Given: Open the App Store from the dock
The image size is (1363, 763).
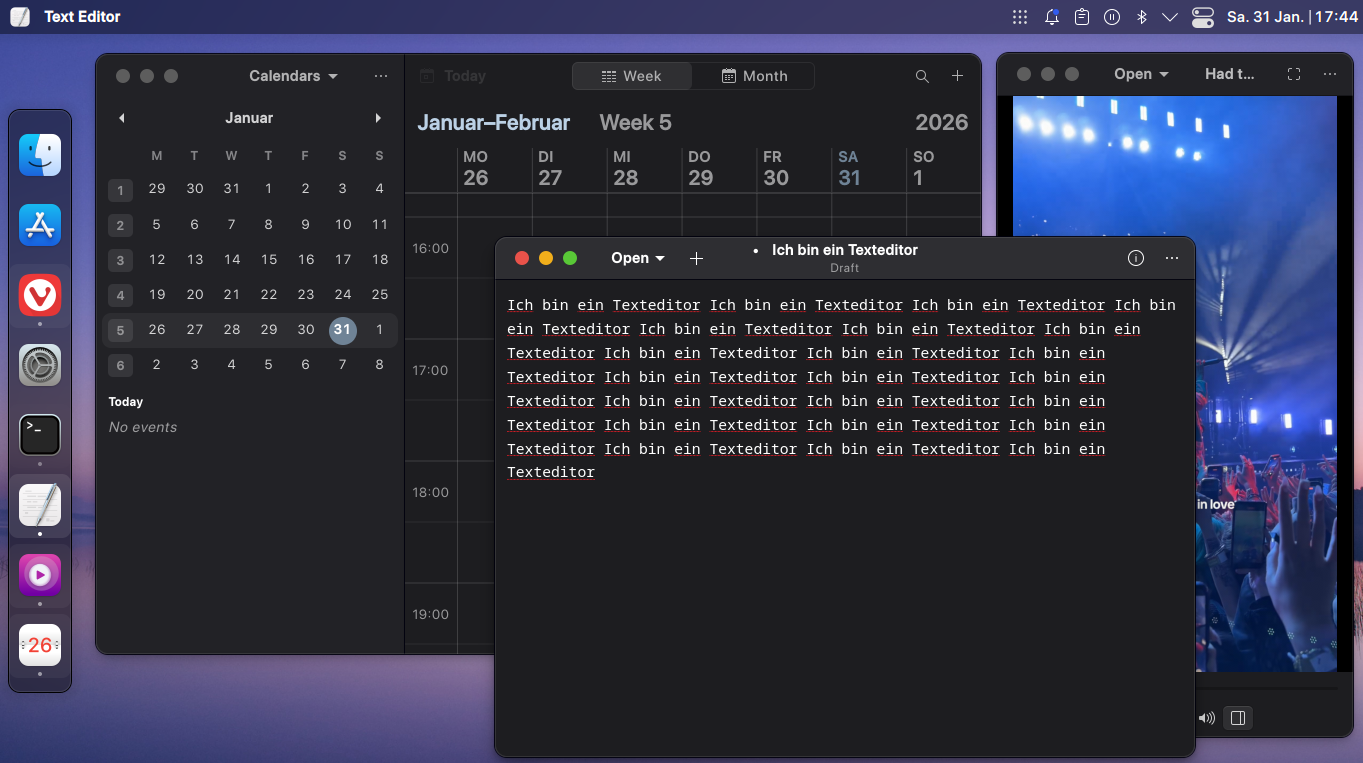Looking at the screenshot, I should (39, 224).
